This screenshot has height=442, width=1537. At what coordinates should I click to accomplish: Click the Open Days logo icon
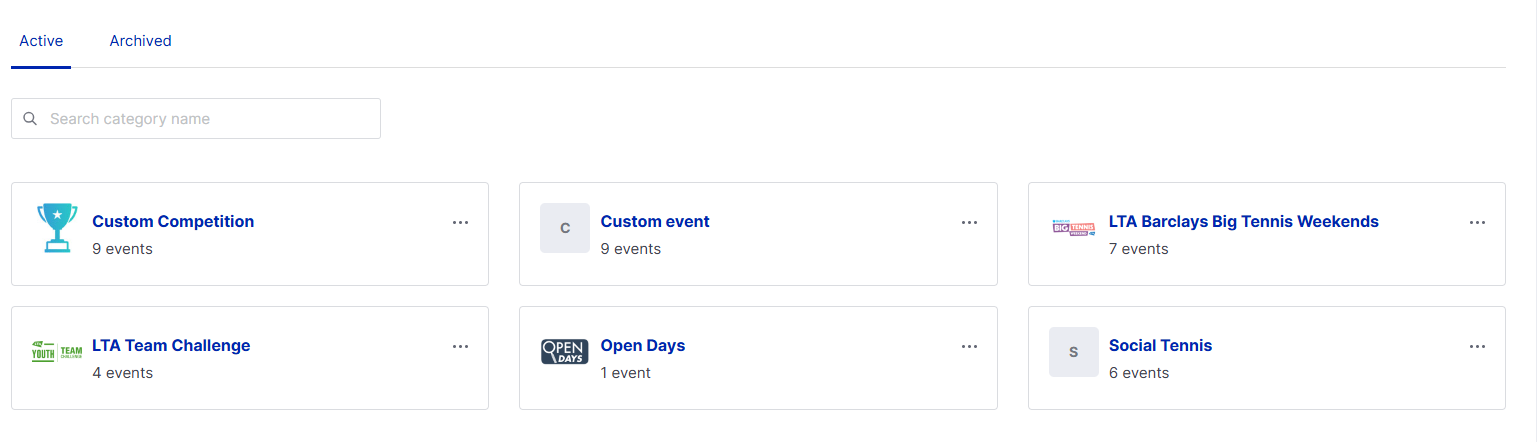pos(565,352)
